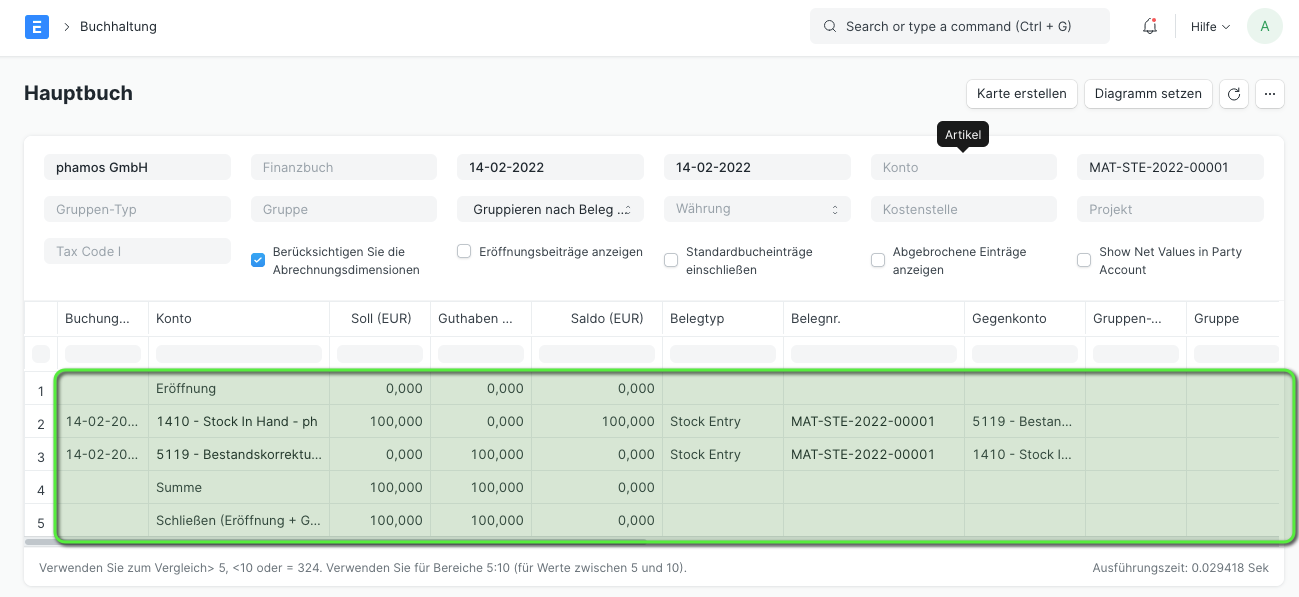1299x597 pixels.
Task: Click the Kostenstelle filter field
Action: coord(964,209)
